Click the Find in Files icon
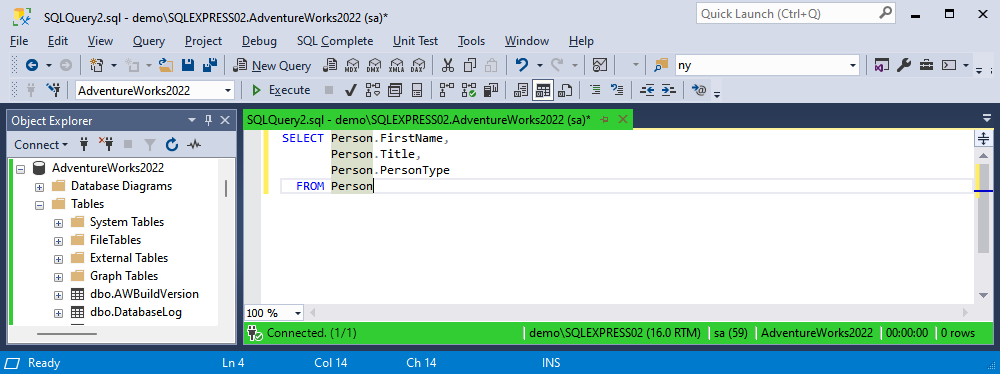Image resolution: width=1000 pixels, height=374 pixels. point(661,65)
